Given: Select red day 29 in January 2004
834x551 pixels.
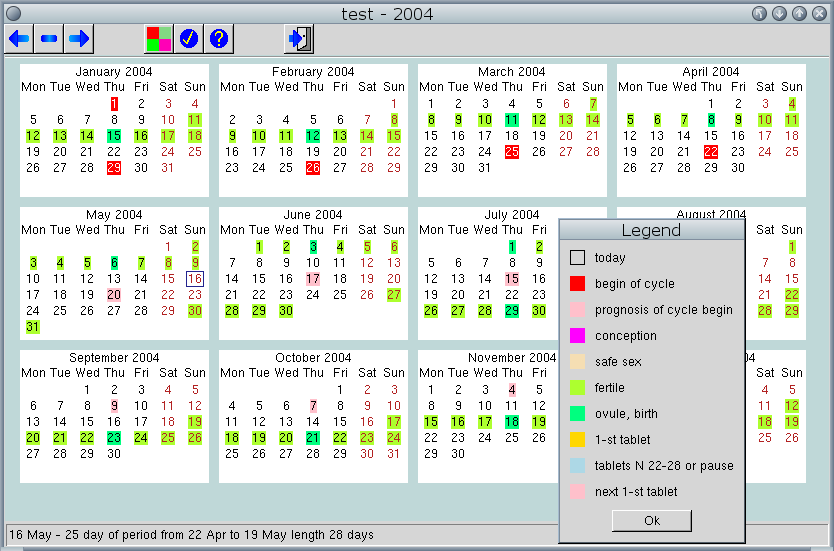Looking at the screenshot, I should click(114, 168).
